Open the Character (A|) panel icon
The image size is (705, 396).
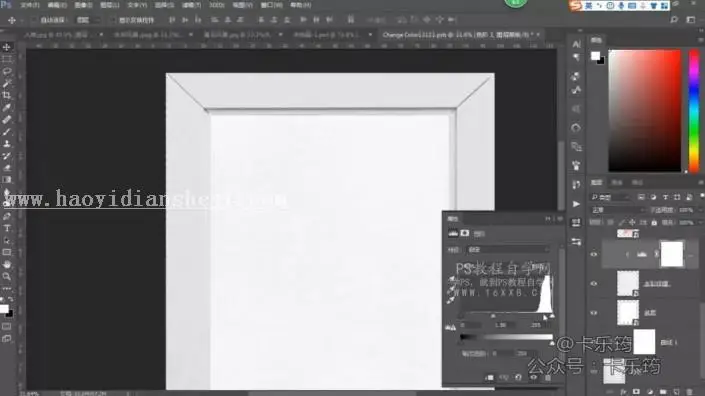click(x=576, y=44)
